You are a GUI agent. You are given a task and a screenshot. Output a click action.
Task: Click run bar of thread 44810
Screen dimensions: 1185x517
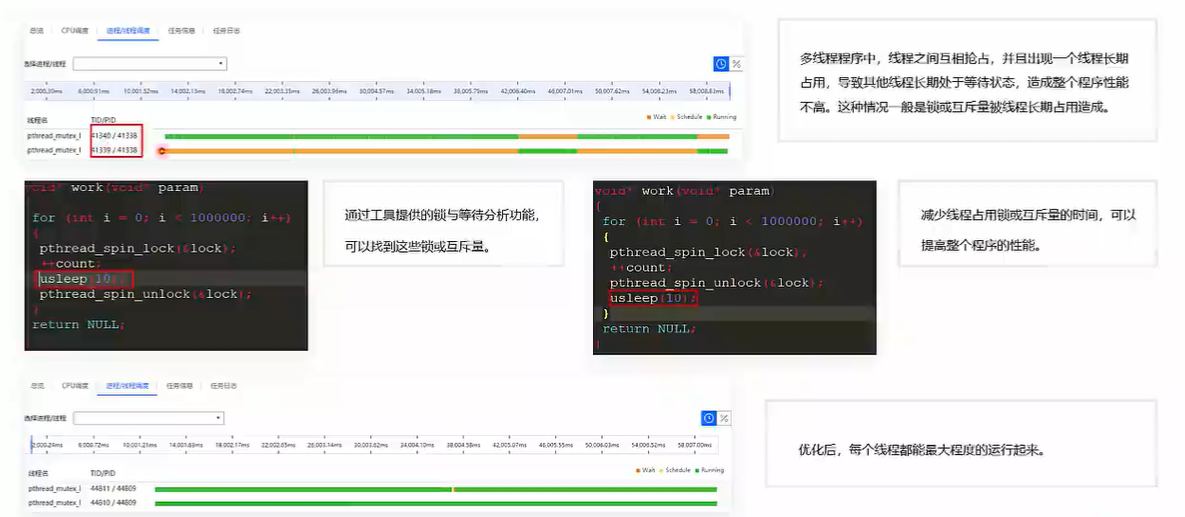pyautogui.click(x=435, y=503)
